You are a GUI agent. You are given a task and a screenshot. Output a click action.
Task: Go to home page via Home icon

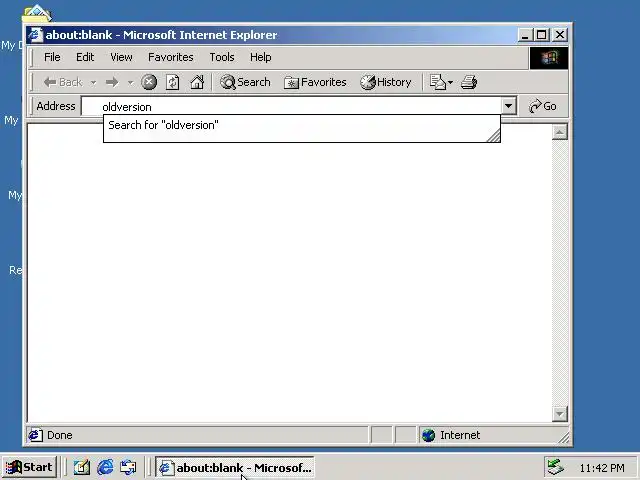pyautogui.click(x=197, y=82)
